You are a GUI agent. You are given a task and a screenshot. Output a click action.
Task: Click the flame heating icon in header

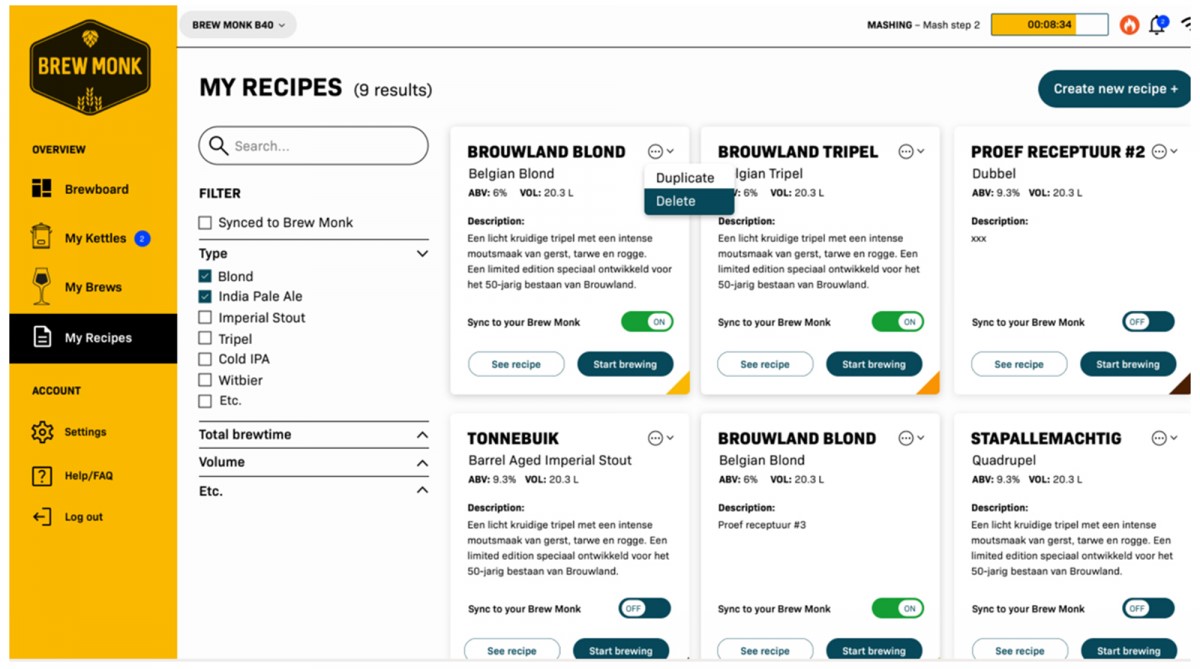tap(1129, 25)
